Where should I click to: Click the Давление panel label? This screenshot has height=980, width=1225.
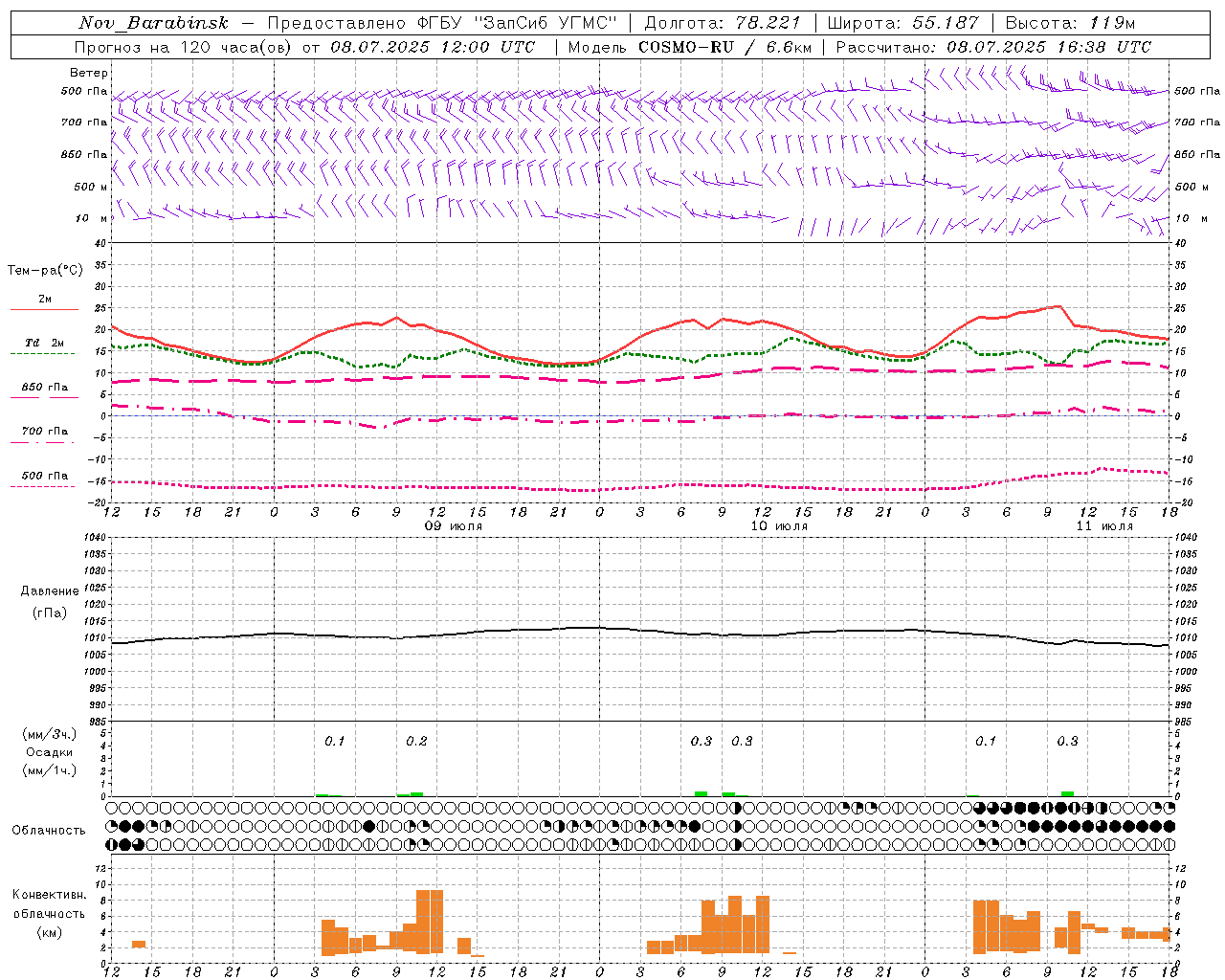(x=50, y=591)
